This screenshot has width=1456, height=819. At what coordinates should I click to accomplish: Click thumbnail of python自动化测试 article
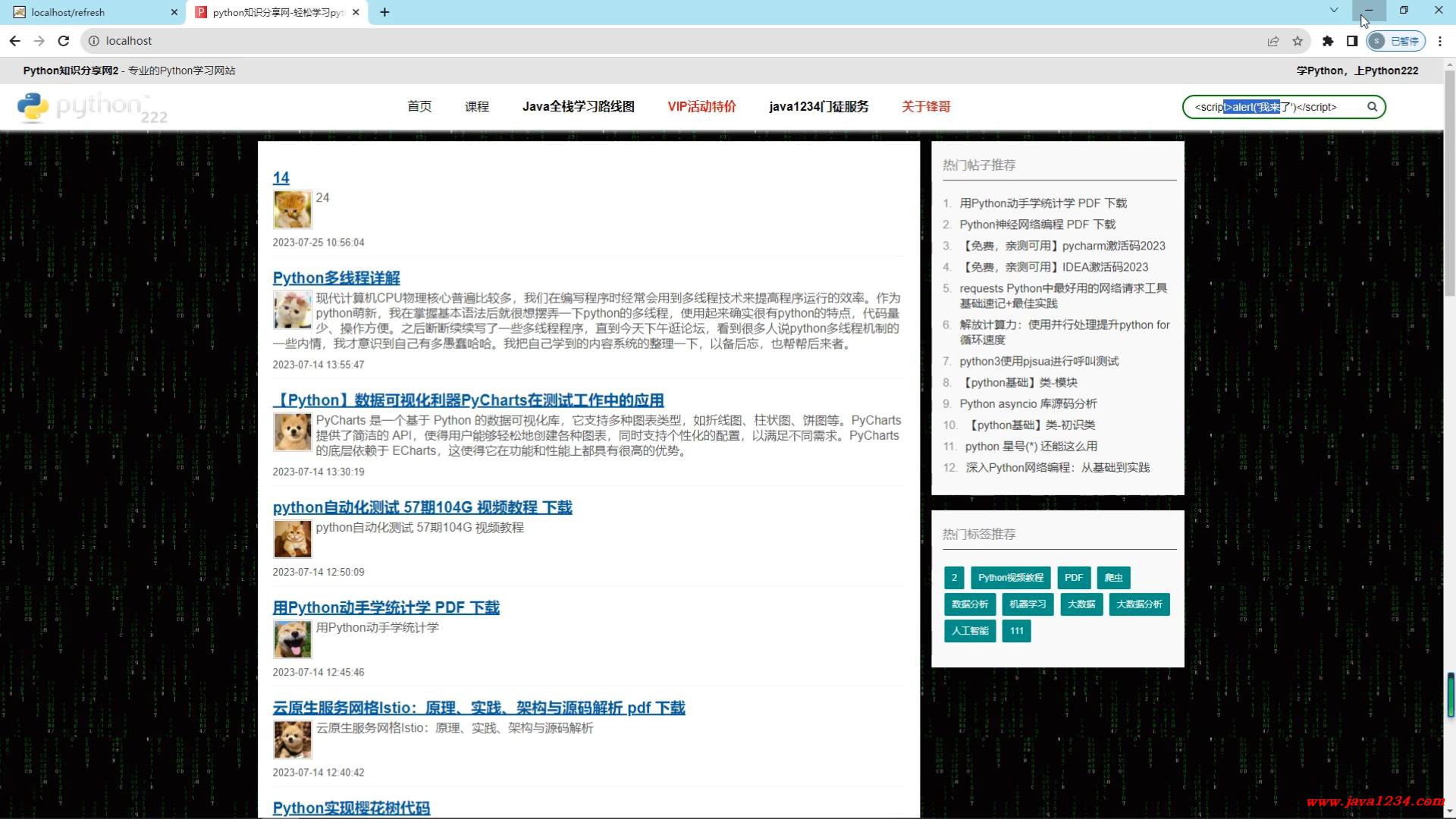pyautogui.click(x=292, y=539)
